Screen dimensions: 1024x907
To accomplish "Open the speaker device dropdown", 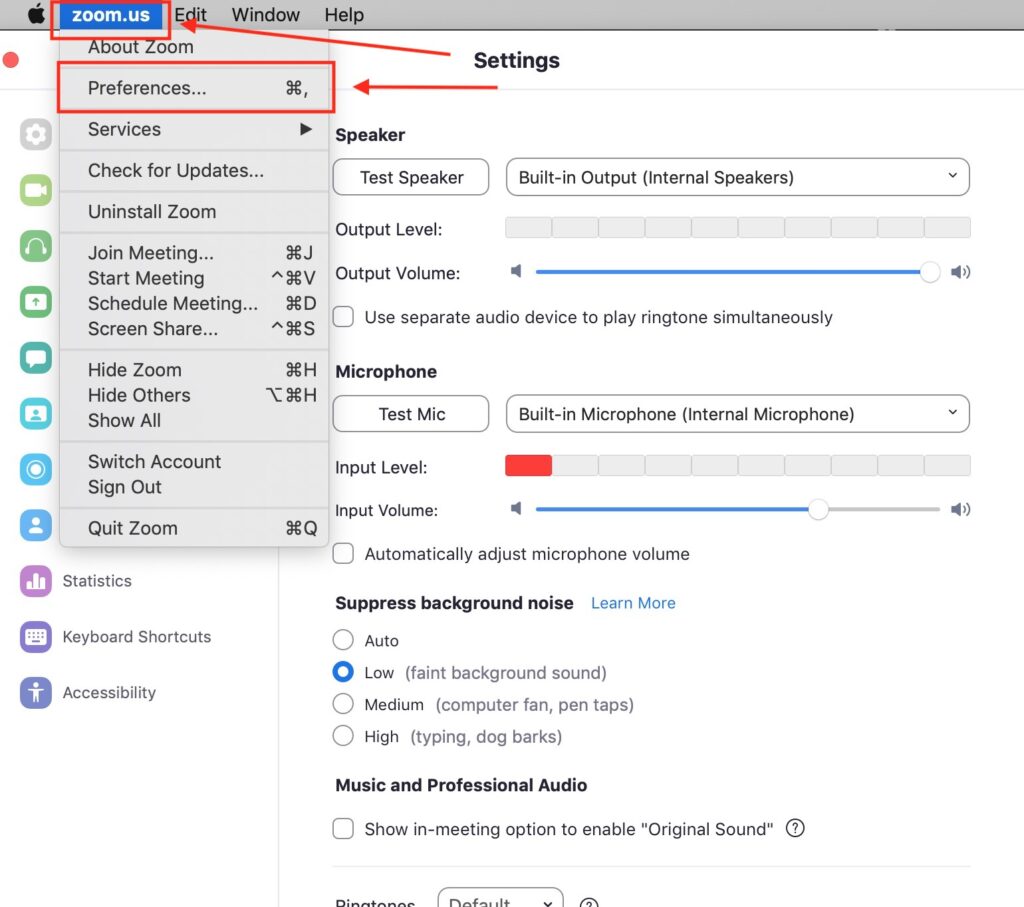I will click(737, 177).
